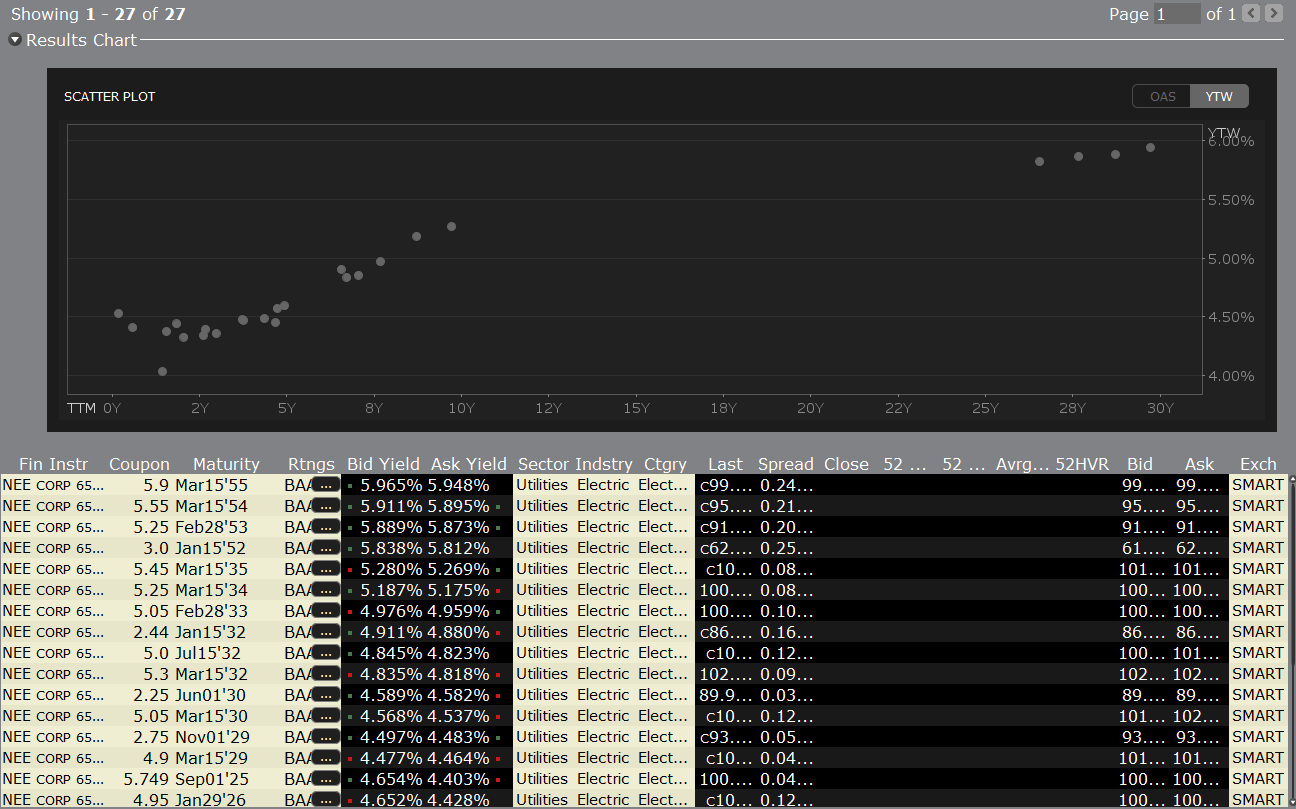This screenshot has width=1296, height=809.
Task: Click ratings ellipsis button for Feb28'33 bond
Action: pos(325,611)
